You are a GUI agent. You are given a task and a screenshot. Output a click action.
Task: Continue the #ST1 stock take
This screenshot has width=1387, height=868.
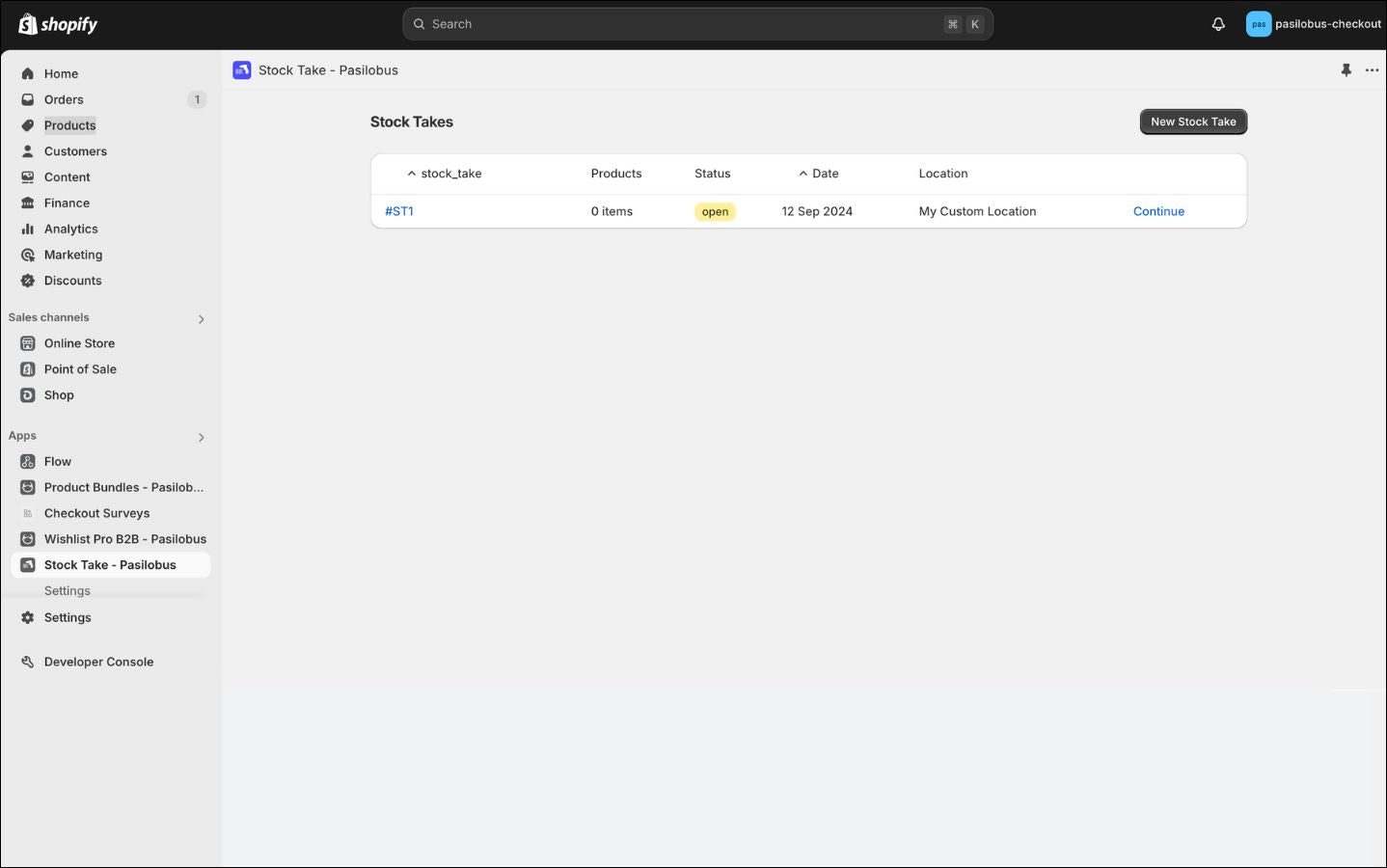point(1158,211)
